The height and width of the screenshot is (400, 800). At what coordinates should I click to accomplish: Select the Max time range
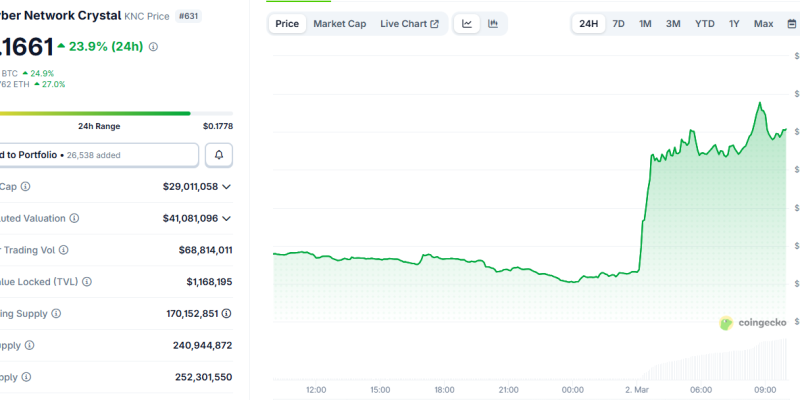(x=763, y=24)
